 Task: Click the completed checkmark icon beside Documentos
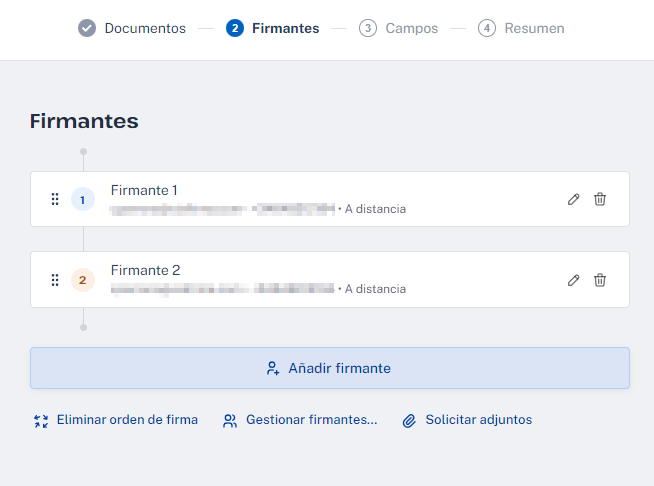[x=87, y=28]
